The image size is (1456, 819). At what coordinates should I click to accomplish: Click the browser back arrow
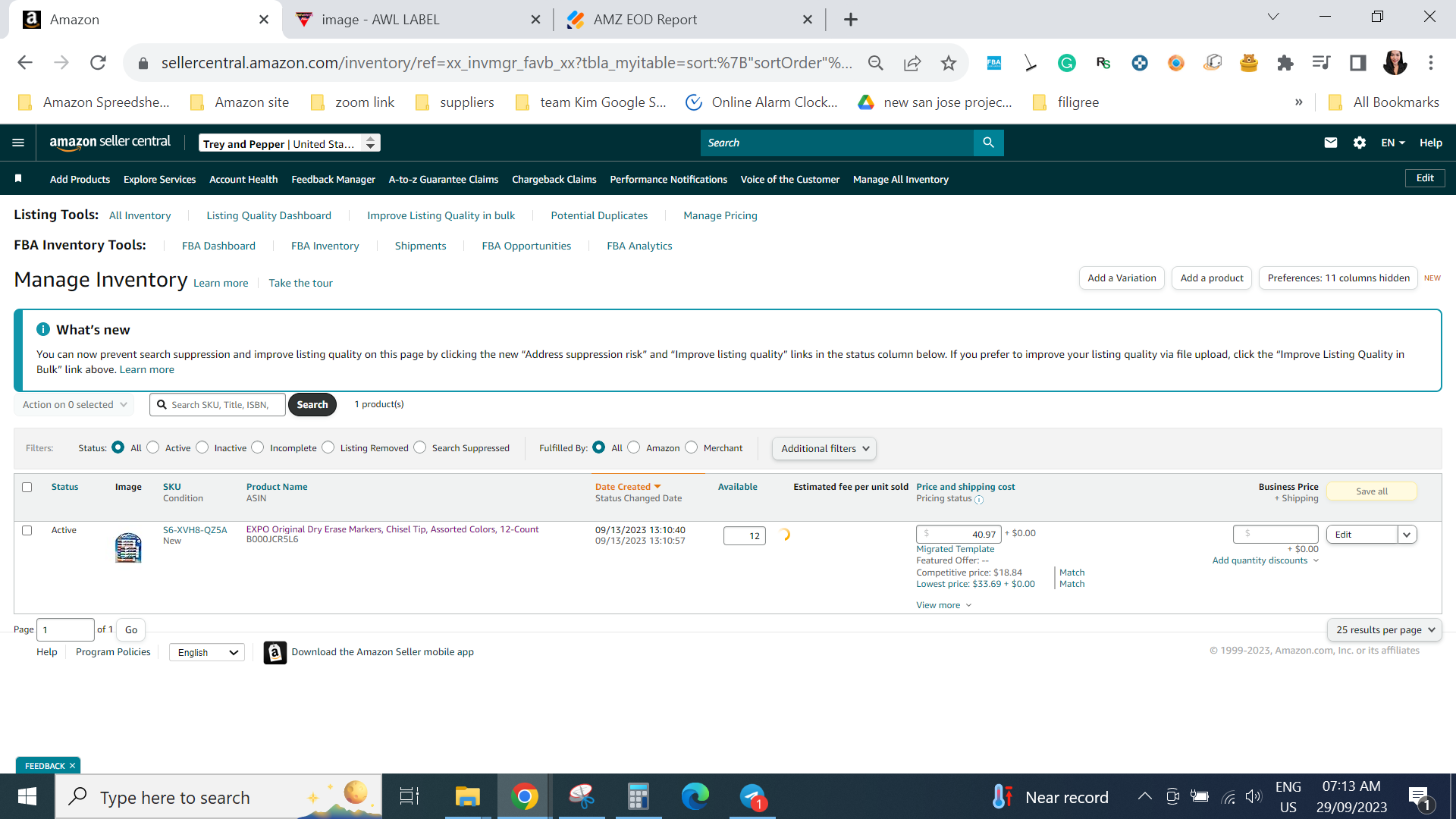coord(25,63)
